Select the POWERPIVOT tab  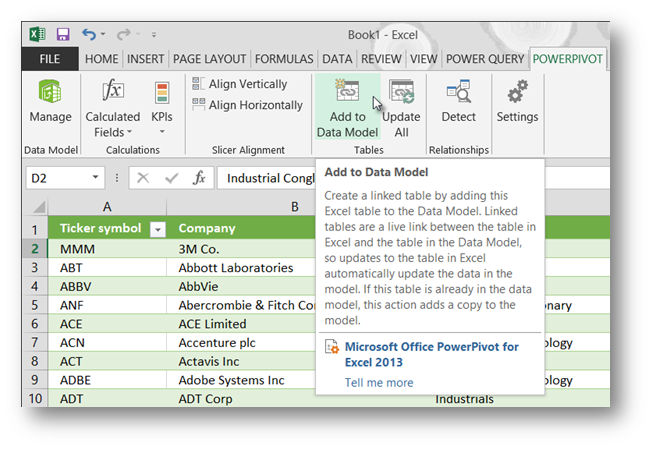[x=568, y=59]
